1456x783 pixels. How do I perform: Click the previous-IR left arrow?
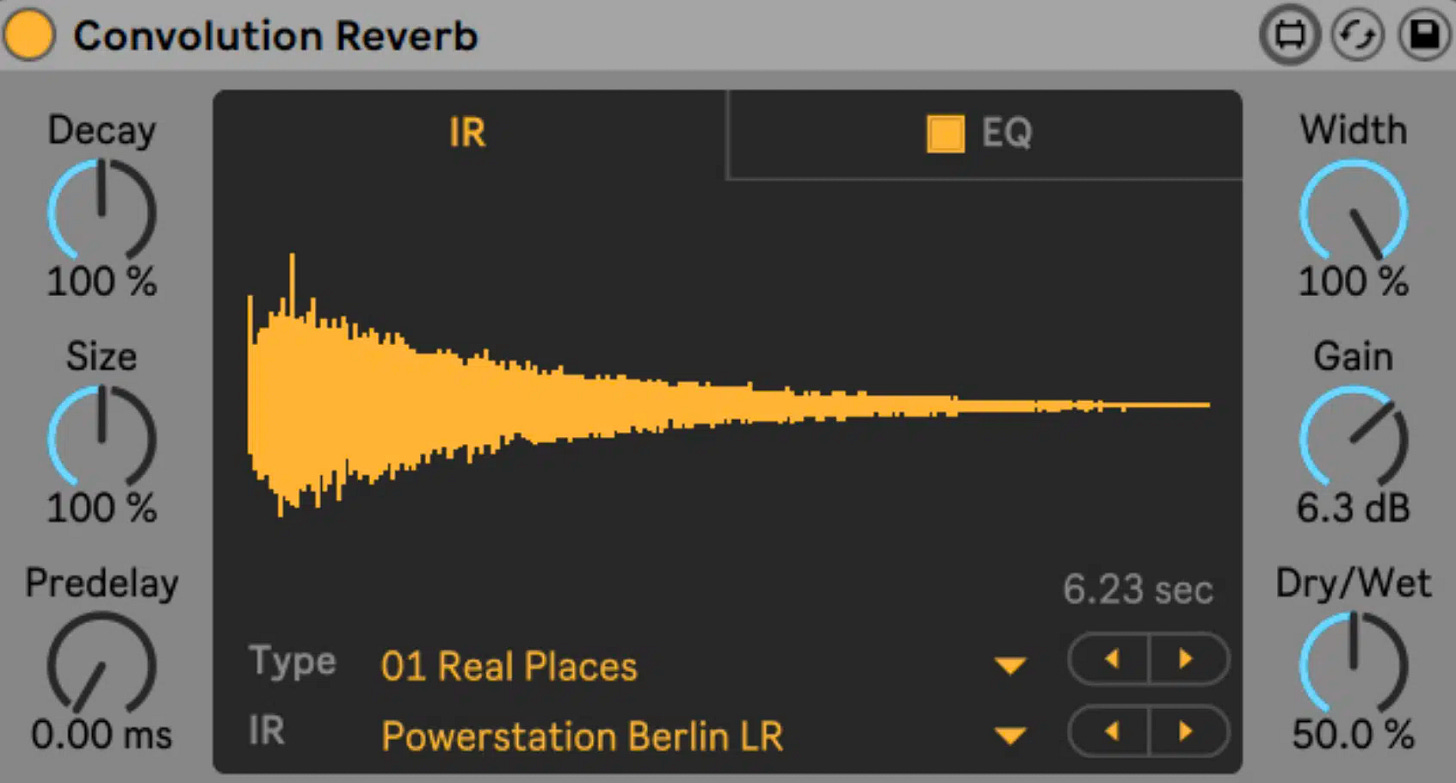[x=1110, y=732]
